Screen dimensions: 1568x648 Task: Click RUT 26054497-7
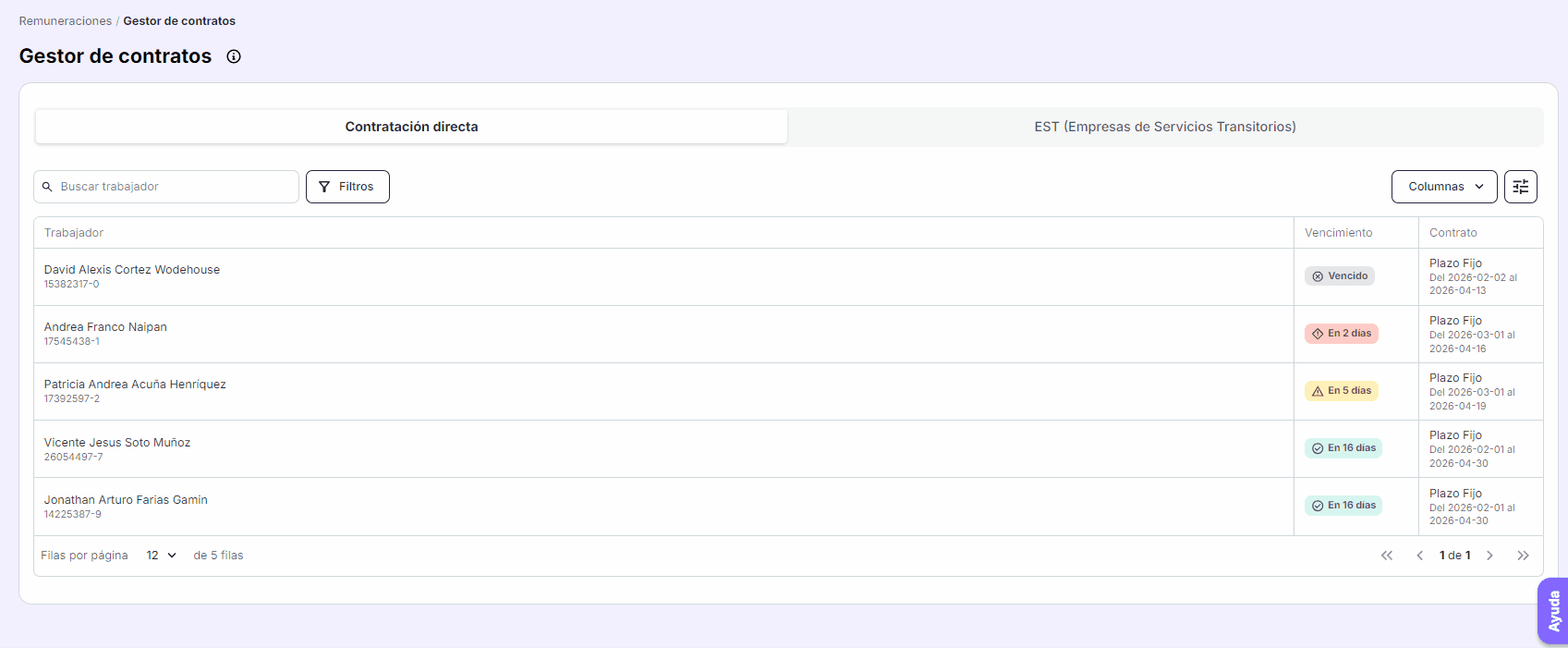click(74, 458)
